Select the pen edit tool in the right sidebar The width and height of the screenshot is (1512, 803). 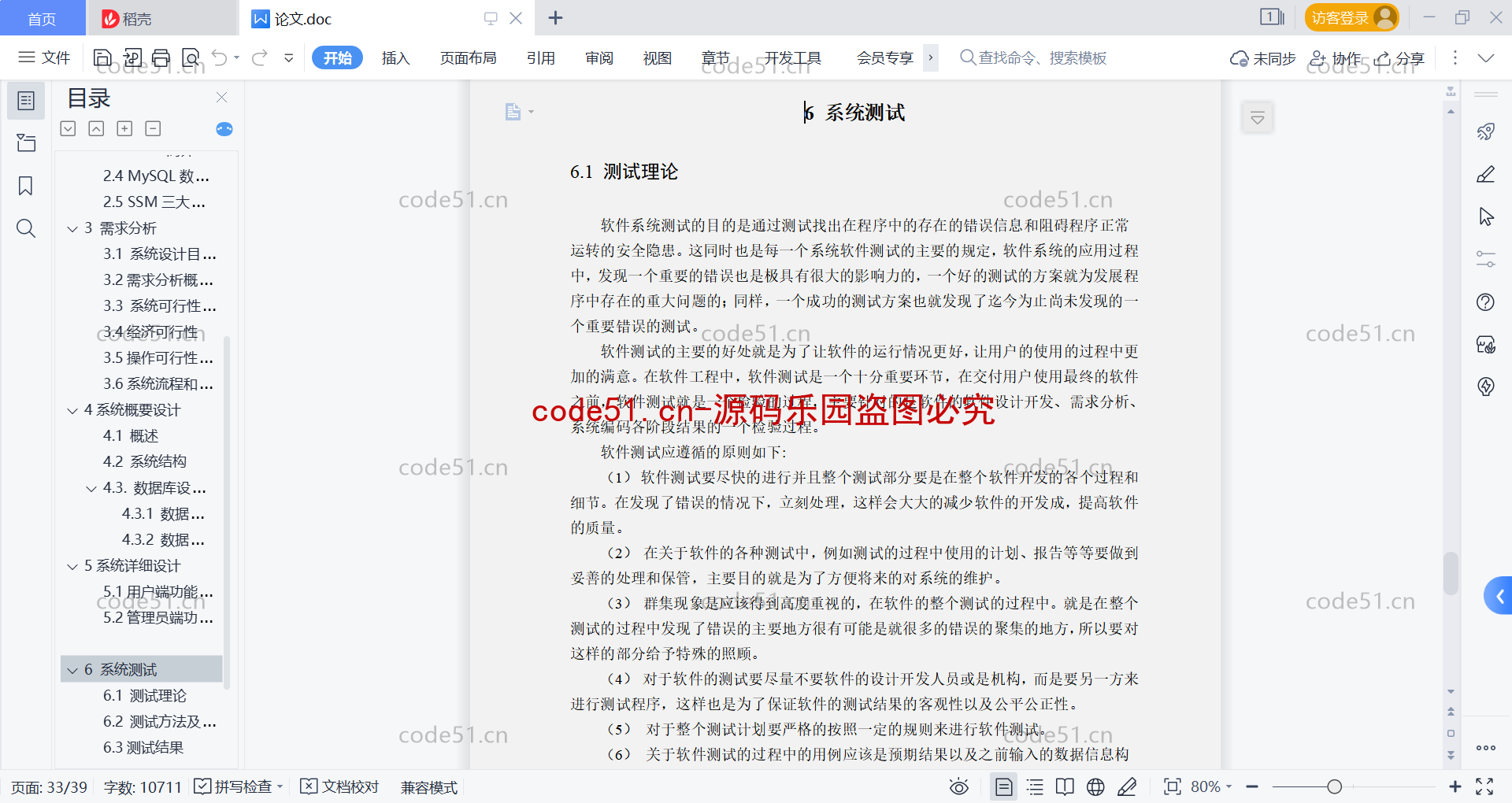coord(1486,174)
